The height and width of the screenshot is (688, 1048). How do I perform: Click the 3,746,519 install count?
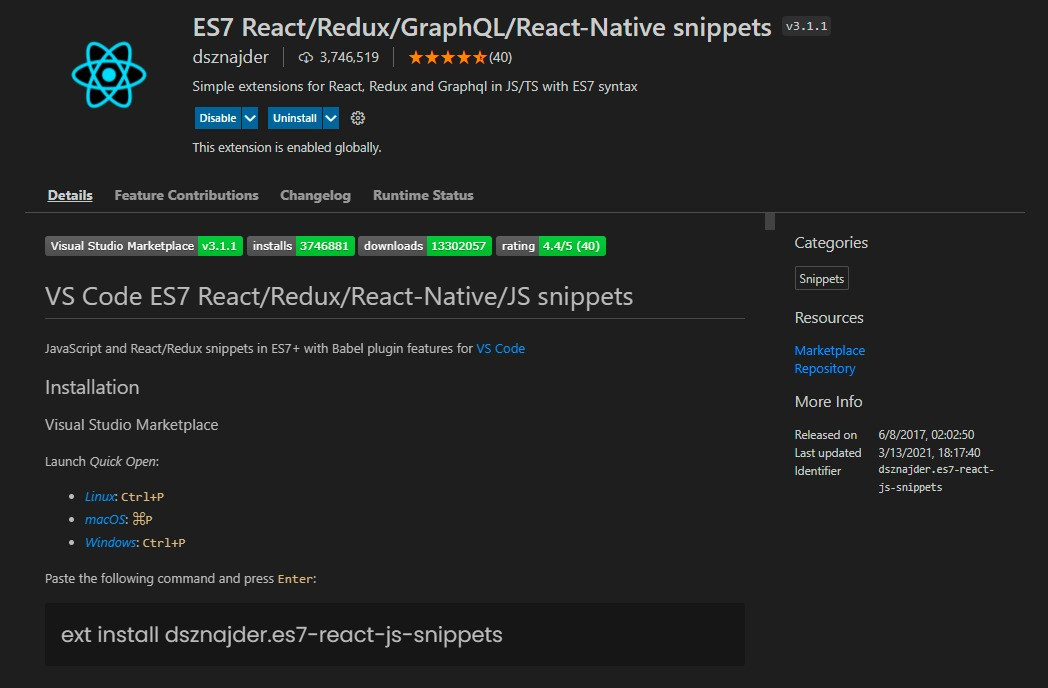coord(349,58)
